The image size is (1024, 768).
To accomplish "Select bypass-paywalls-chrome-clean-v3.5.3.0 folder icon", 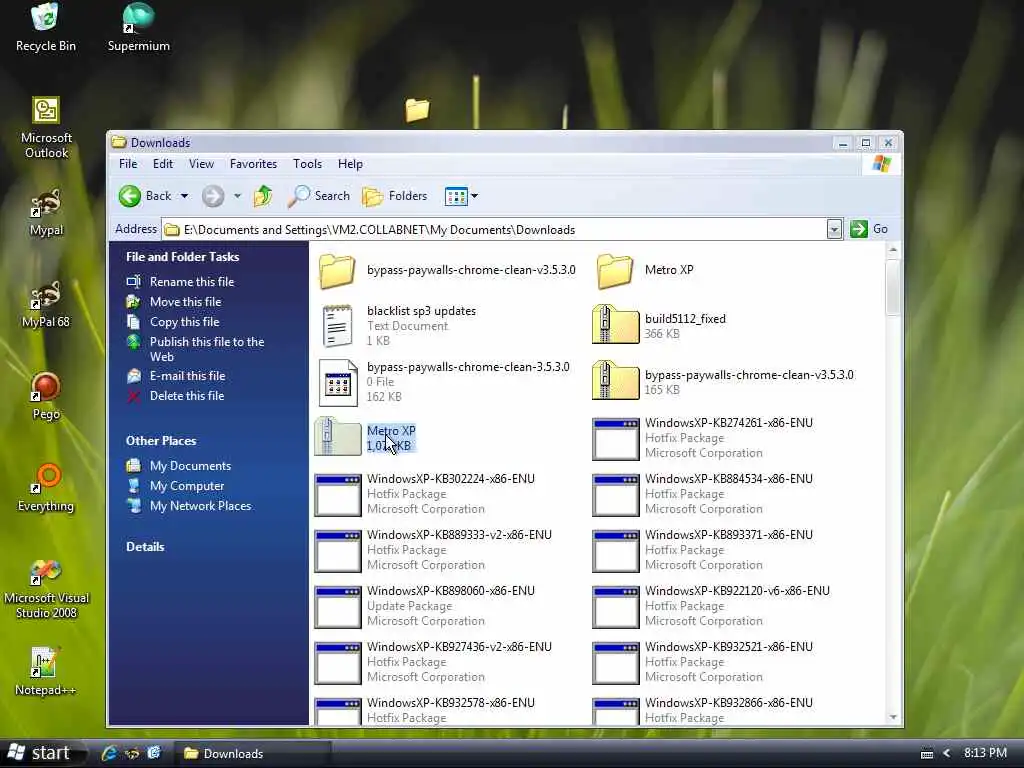I will [x=337, y=271].
